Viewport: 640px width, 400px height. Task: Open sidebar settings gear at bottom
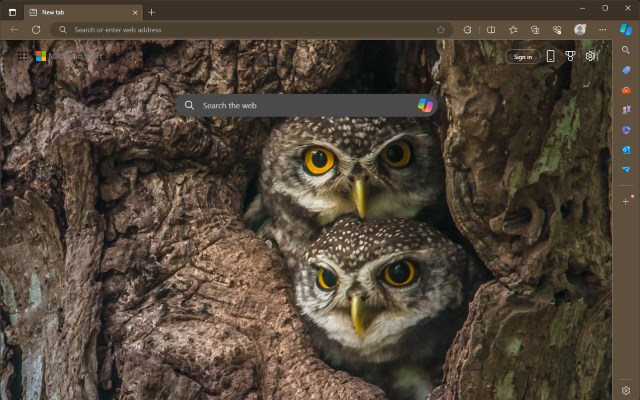coord(626,391)
